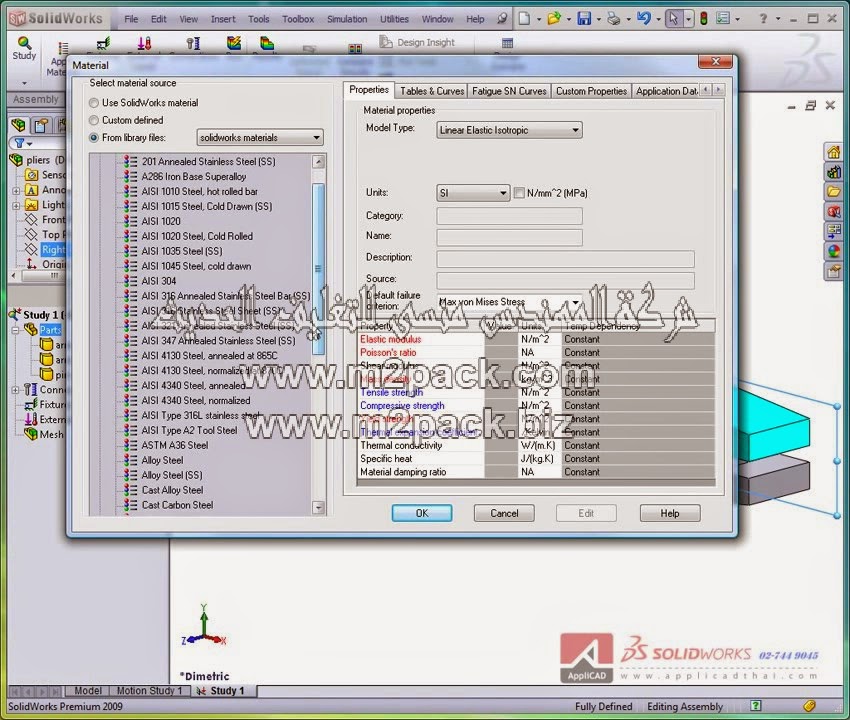Open Model Type dropdown
Image resolution: width=850 pixels, height=720 pixels.
pyautogui.click(x=510, y=130)
